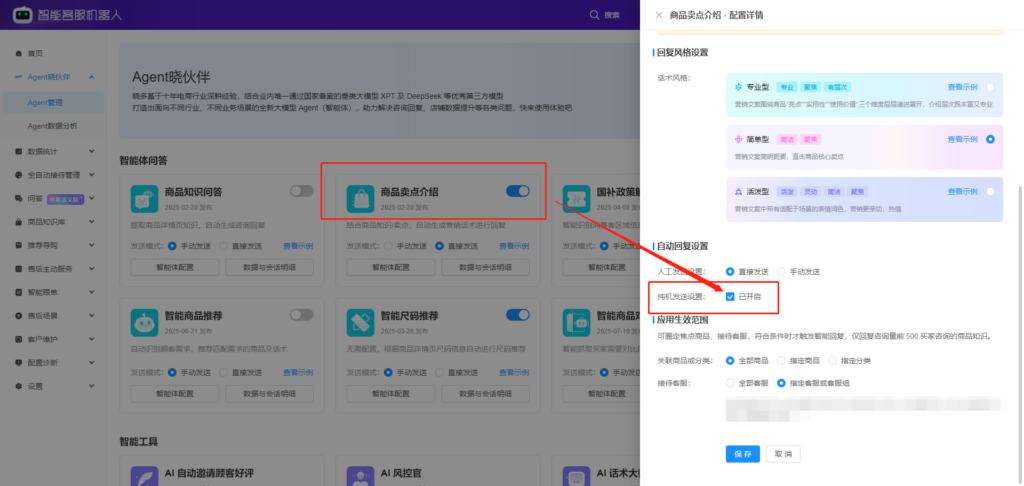Click the blue 保存 button
Screen dimensions: 1024x486
point(743,454)
